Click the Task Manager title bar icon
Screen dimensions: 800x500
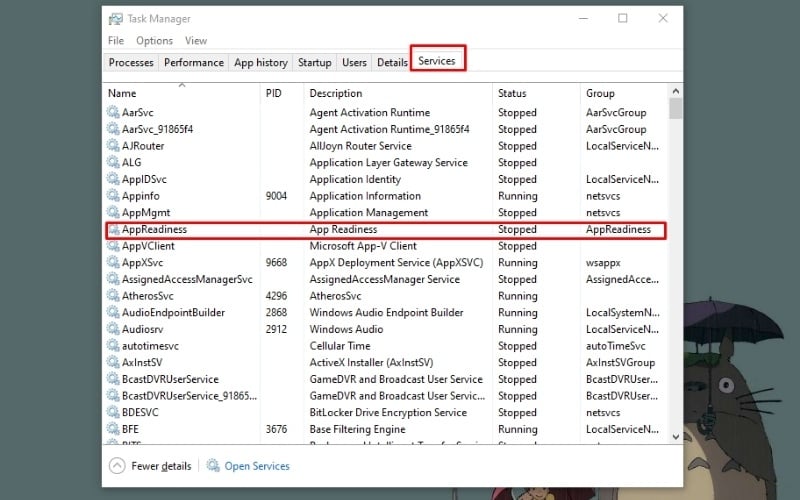tap(116, 18)
